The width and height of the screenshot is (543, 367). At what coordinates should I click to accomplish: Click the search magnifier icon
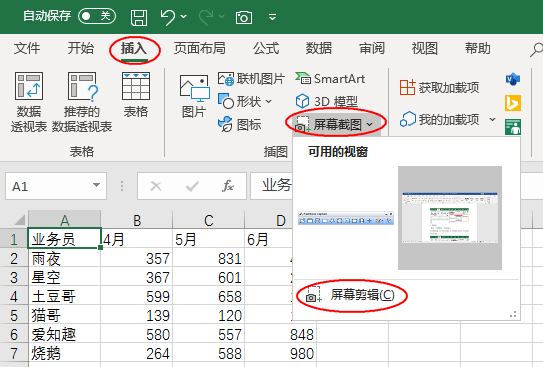pos(536,50)
